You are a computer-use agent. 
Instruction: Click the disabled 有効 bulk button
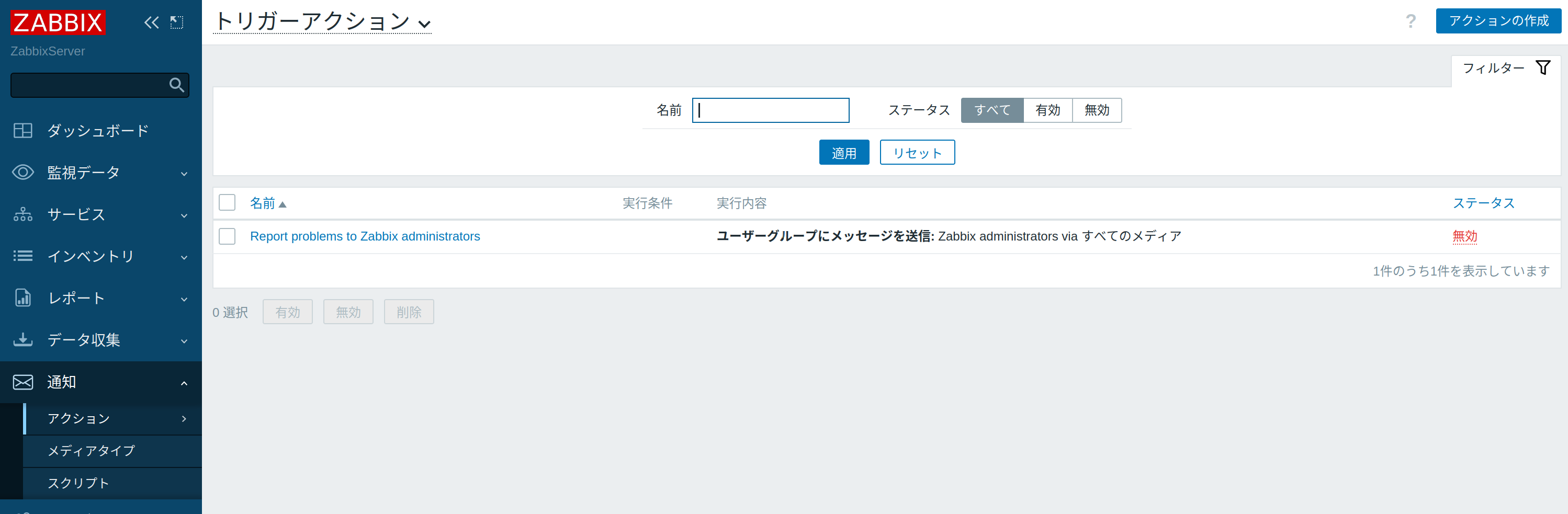point(287,312)
